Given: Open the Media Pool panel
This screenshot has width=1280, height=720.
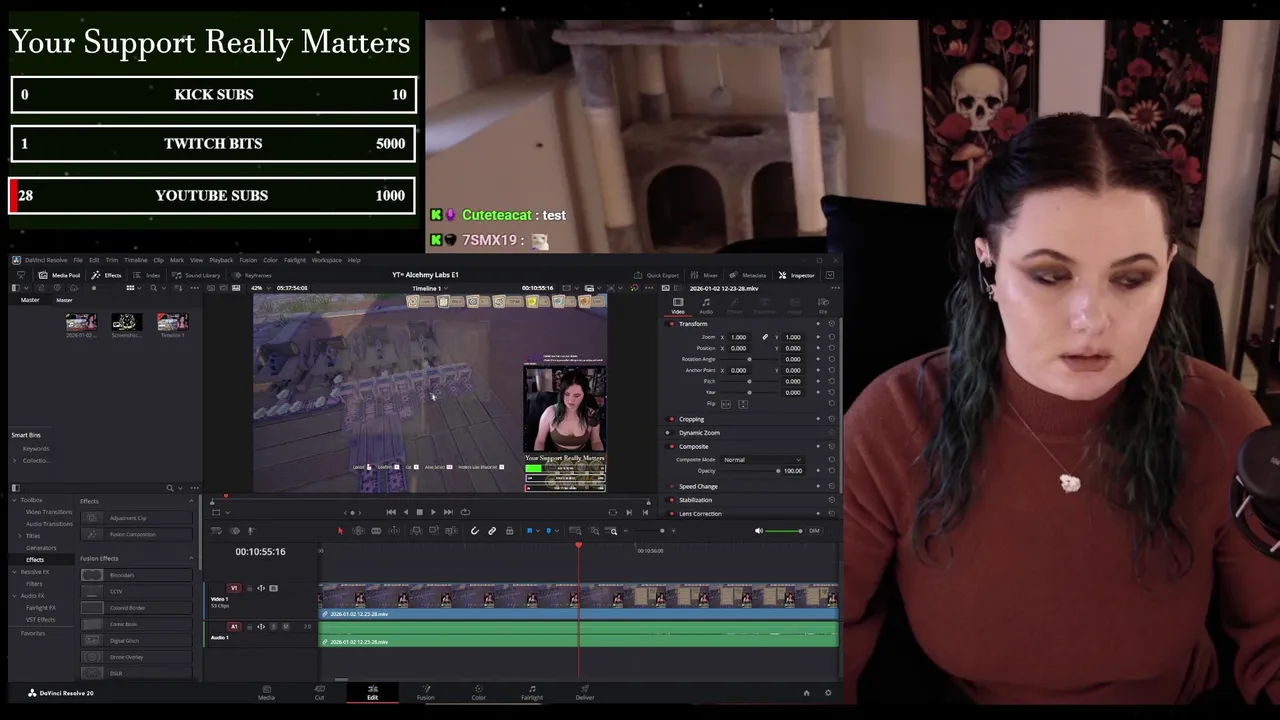Looking at the screenshot, I should [x=59, y=275].
